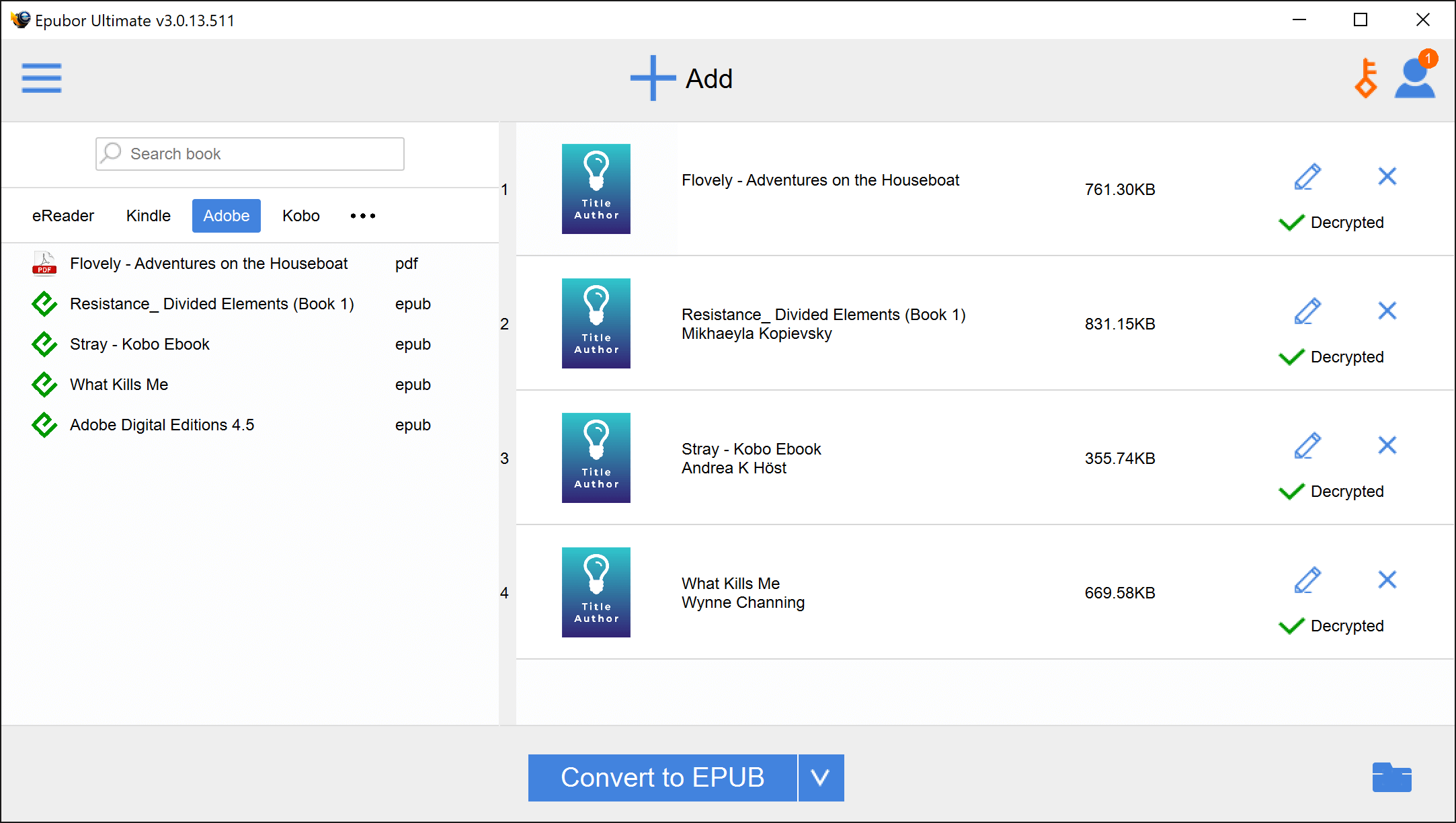Screen dimensions: 1456x823
Task: Click the Add book plus icon at top center
Action: point(650,77)
